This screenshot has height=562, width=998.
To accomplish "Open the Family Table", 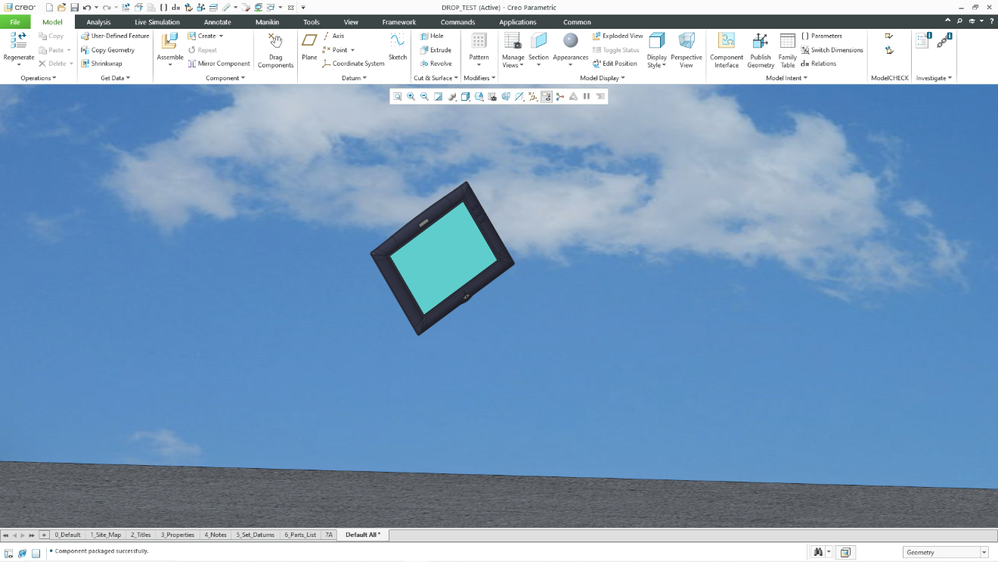I will (787, 42).
